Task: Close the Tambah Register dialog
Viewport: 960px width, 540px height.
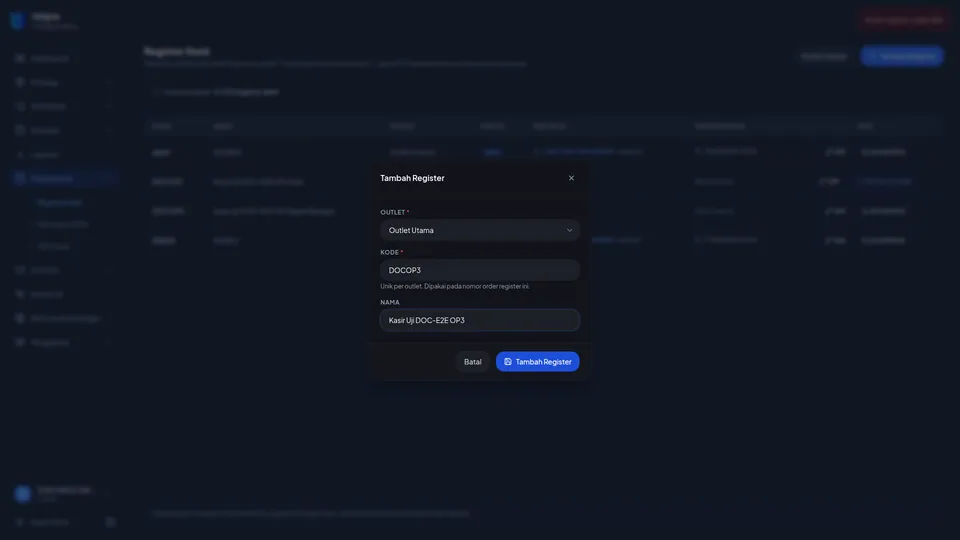Action: click(571, 178)
